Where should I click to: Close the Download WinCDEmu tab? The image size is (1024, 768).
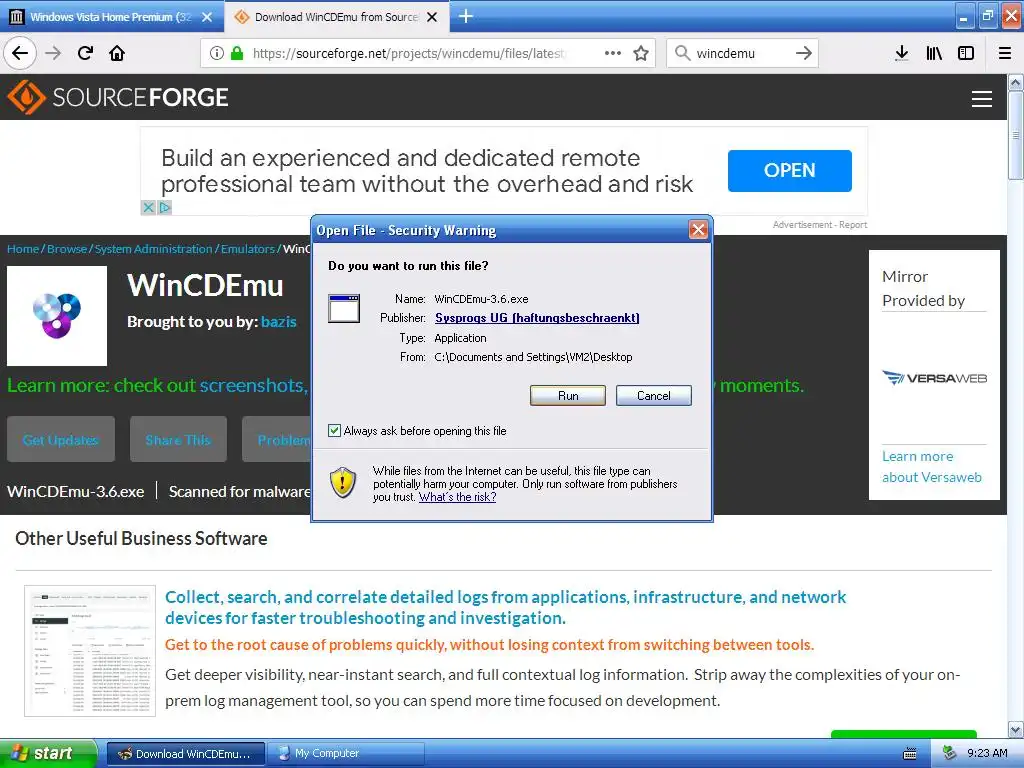pyautogui.click(x=432, y=17)
